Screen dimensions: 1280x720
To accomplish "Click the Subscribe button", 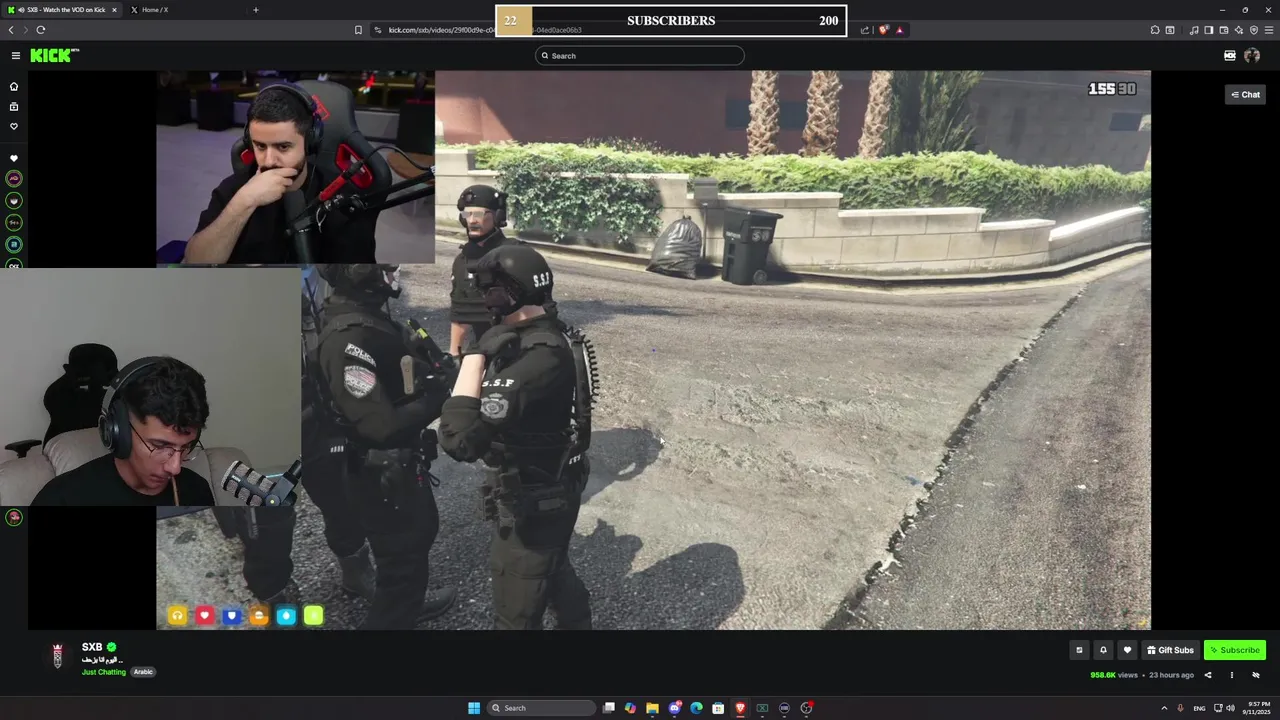I will click(1235, 650).
